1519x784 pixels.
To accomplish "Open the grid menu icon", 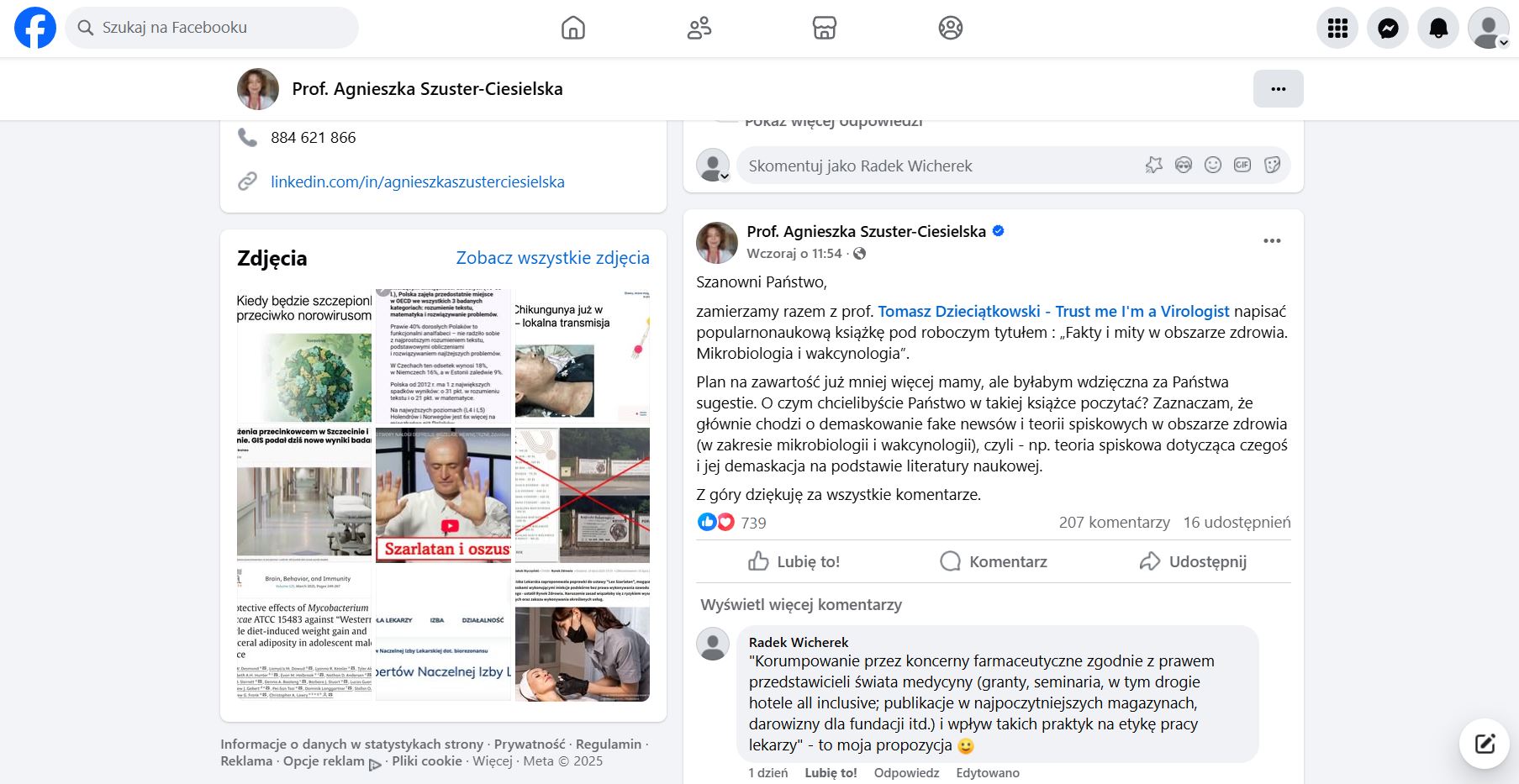I will click(1337, 28).
